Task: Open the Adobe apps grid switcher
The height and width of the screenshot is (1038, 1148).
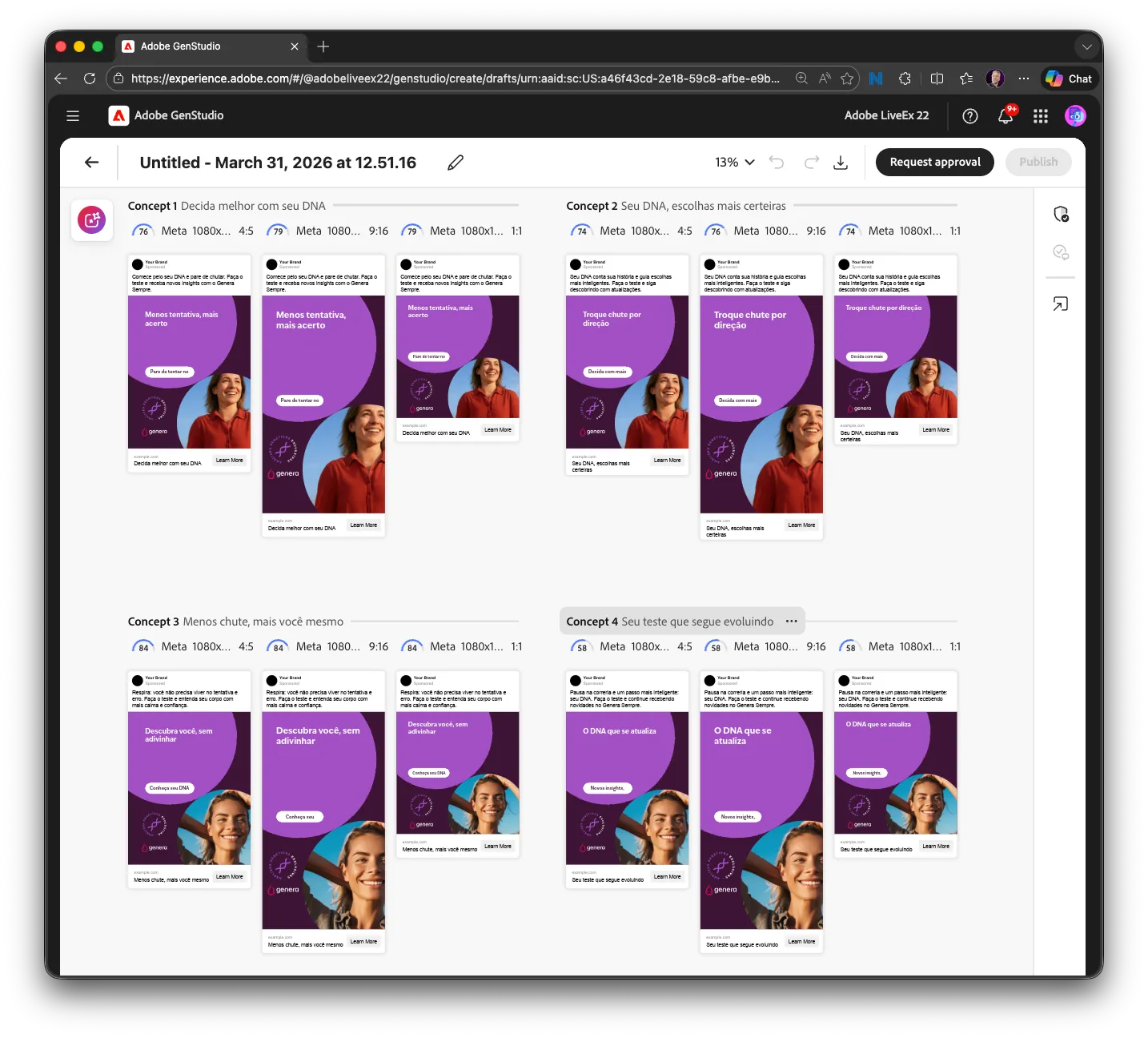Action: click(1041, 116)
